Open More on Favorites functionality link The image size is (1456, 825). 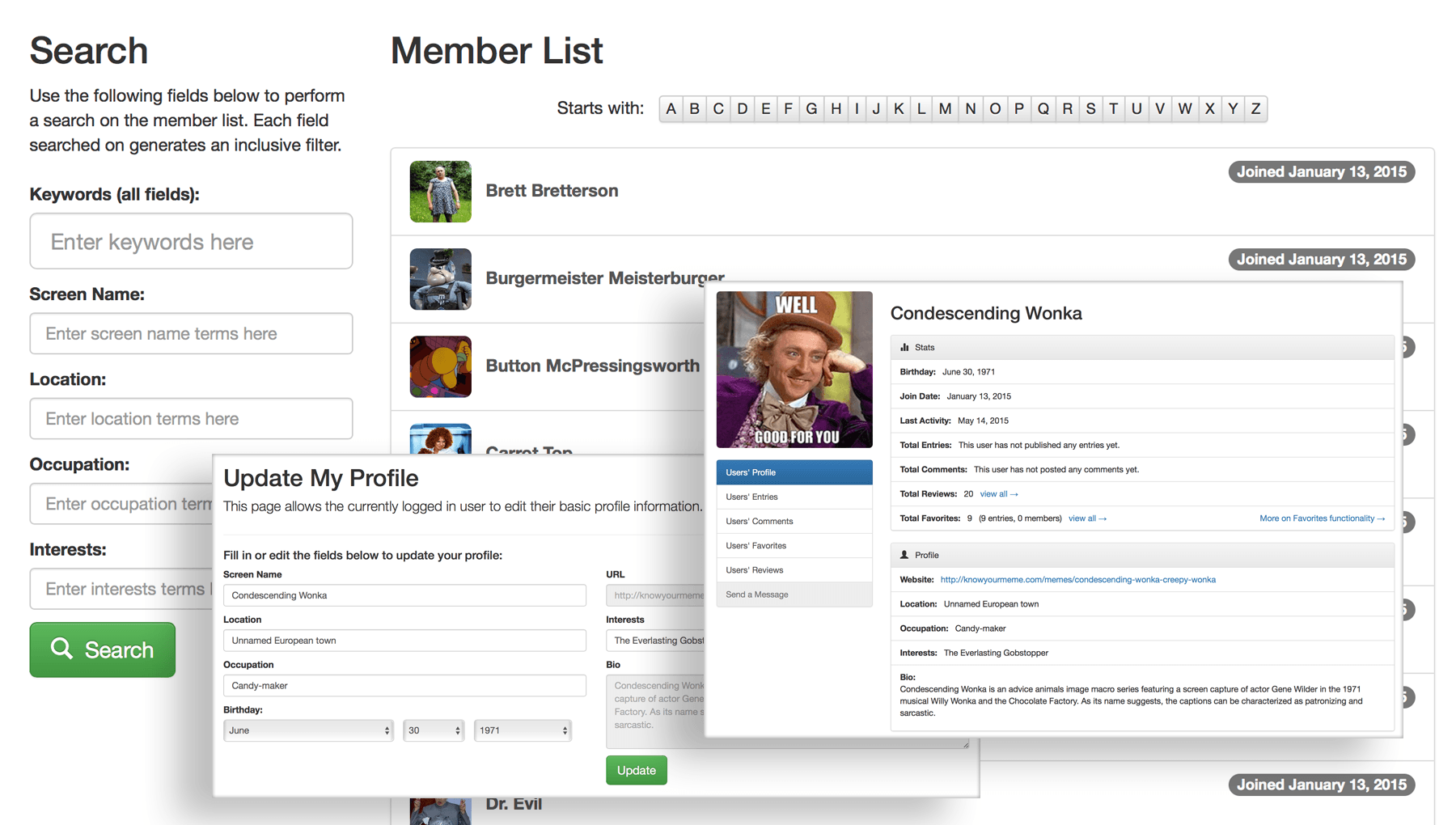pos(1321,518)
